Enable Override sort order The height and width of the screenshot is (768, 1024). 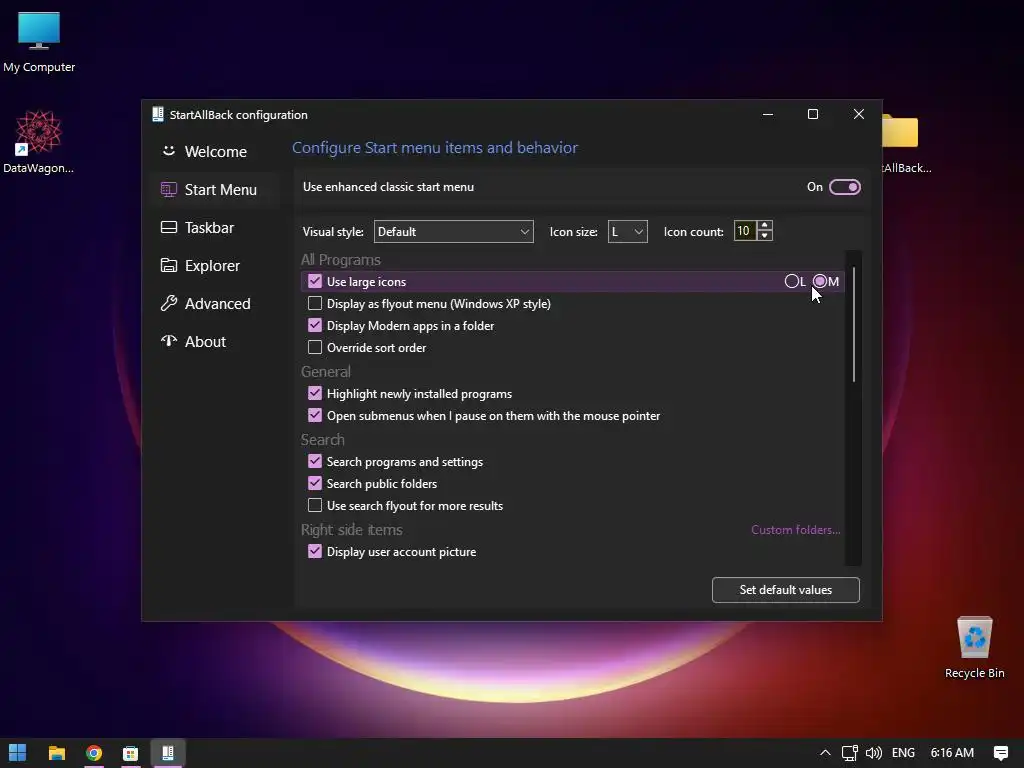pyautogui.click(x=315, y=347)
